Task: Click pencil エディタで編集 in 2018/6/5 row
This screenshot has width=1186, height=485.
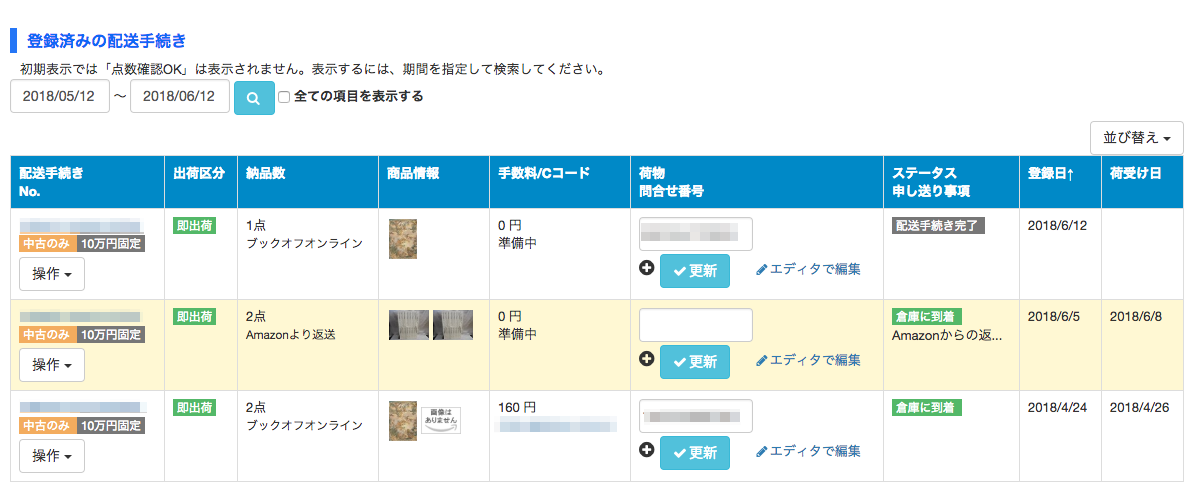Action: 808,360
